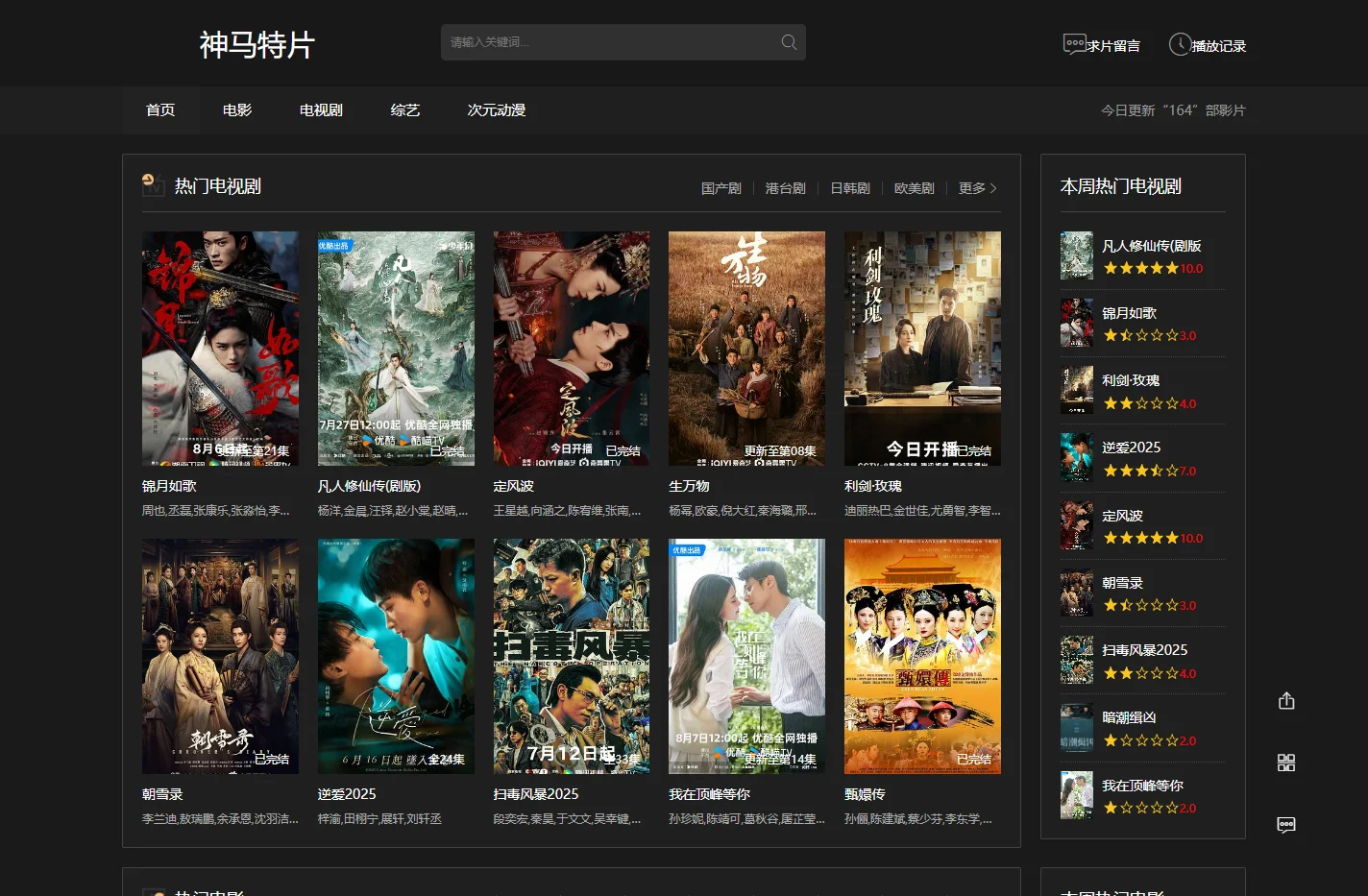Click 生万物 title text
This screenshot has width=1368, height=896.
tap(689, 486)
